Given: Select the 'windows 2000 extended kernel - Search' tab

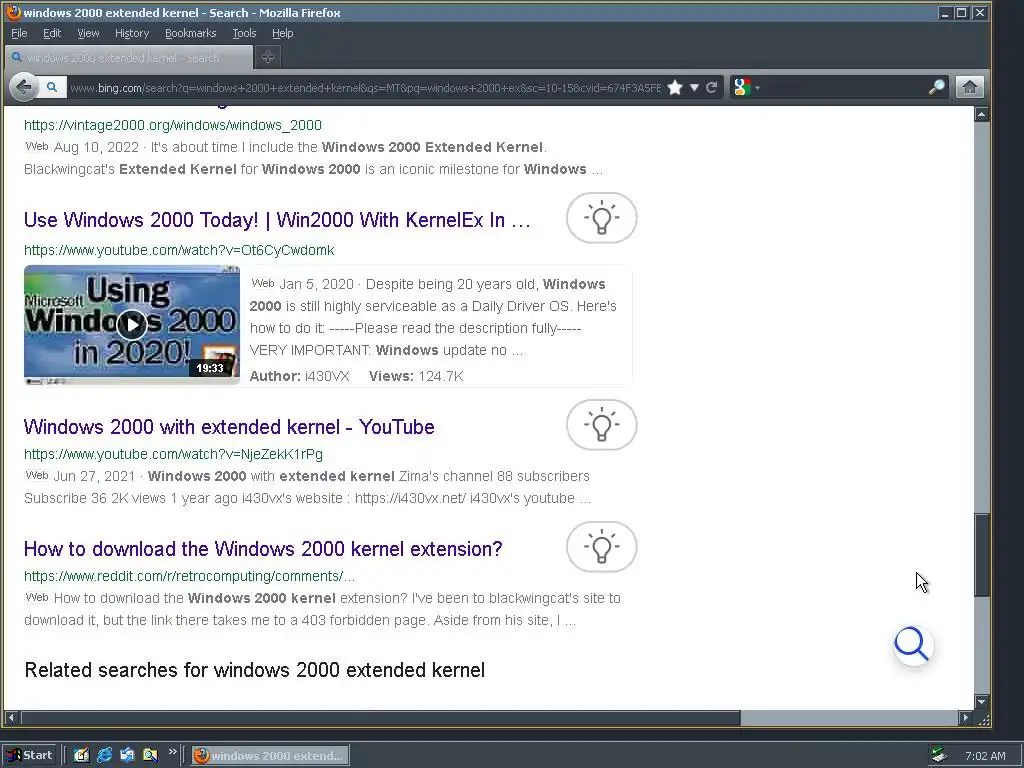Looking at the screenshot, I should point(128,57).
